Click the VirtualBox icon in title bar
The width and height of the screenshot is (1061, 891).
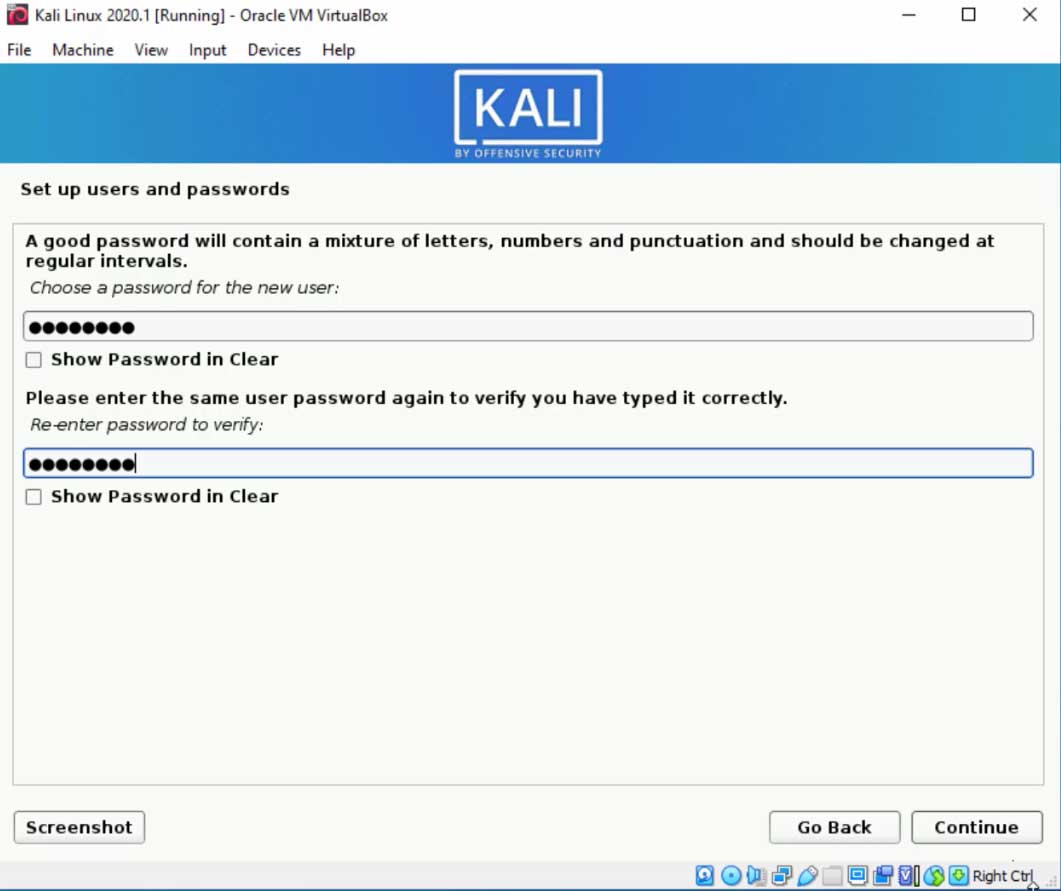pos(18,15)
